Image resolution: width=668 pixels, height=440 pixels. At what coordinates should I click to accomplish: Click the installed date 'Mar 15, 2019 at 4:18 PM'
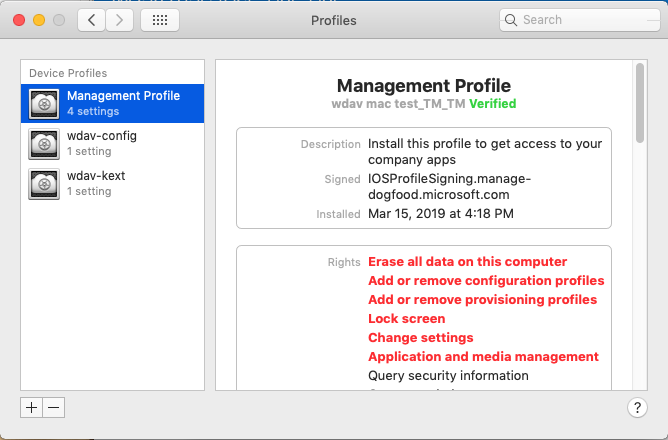441,213
